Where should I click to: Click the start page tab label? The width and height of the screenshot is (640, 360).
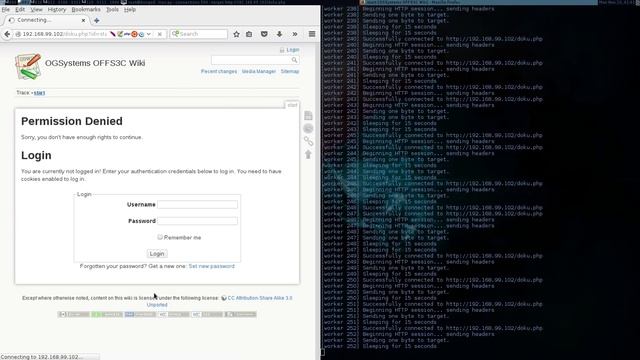pos(292,105)
